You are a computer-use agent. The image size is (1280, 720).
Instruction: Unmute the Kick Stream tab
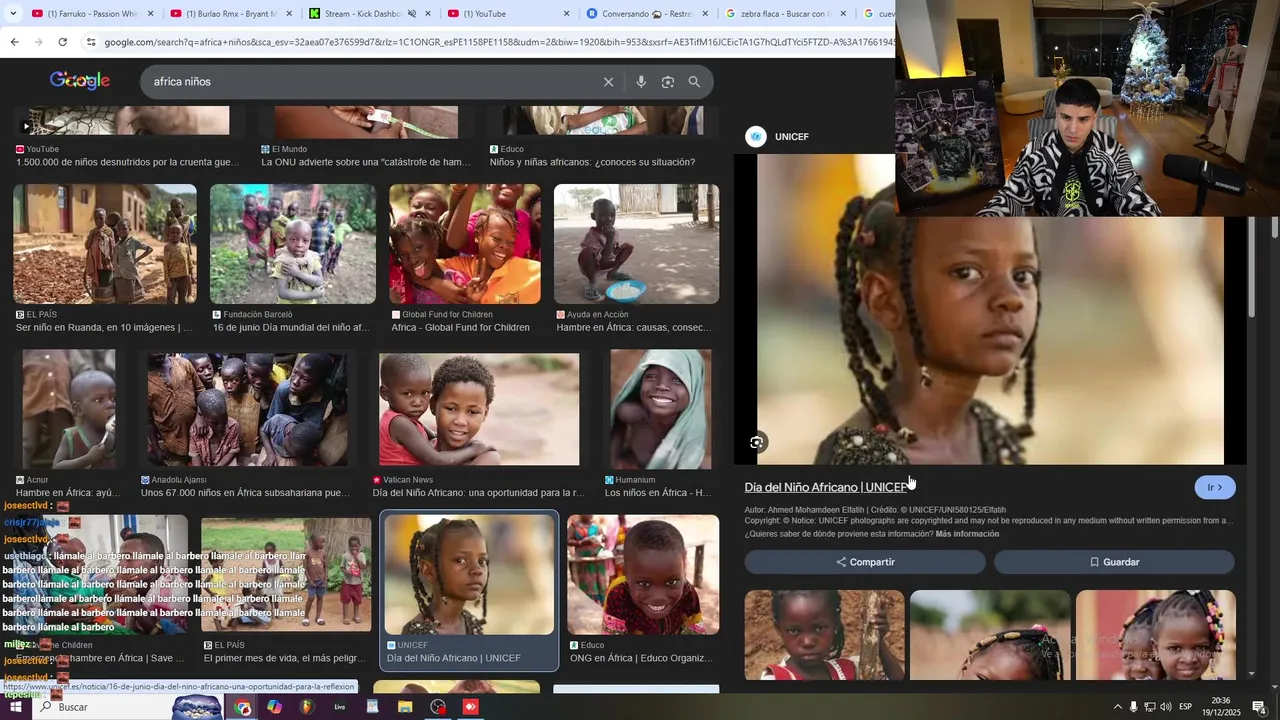tap(412, 14)
